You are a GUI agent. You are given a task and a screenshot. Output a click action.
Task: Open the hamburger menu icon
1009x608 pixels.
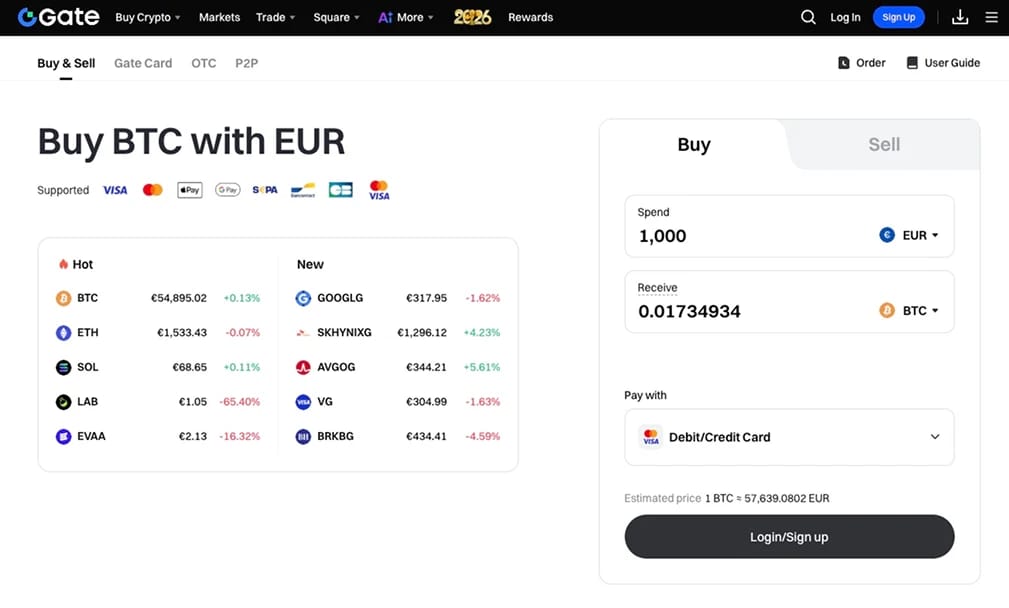[x=991, y=17]
